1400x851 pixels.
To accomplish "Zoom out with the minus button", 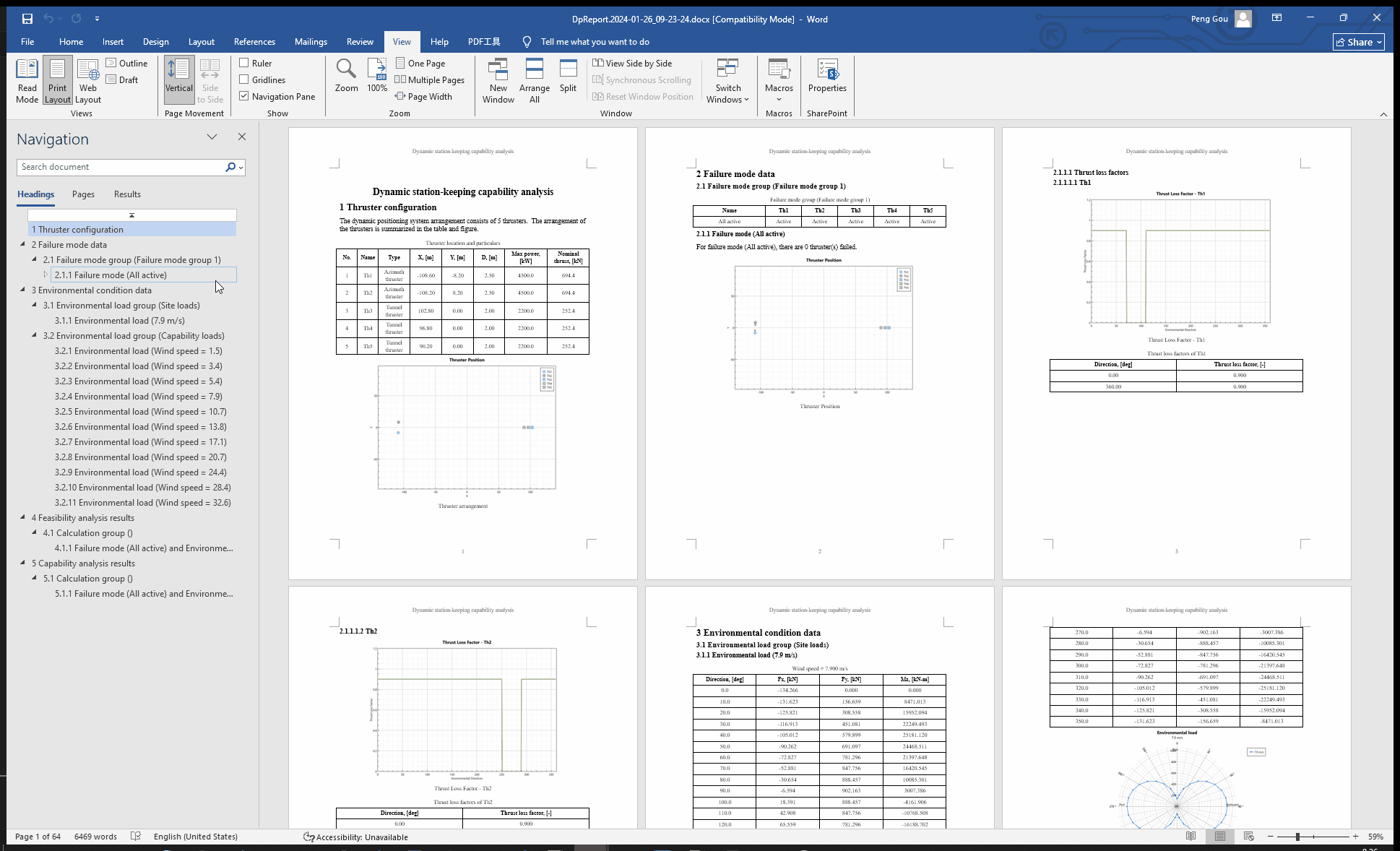I will 1270,837.
